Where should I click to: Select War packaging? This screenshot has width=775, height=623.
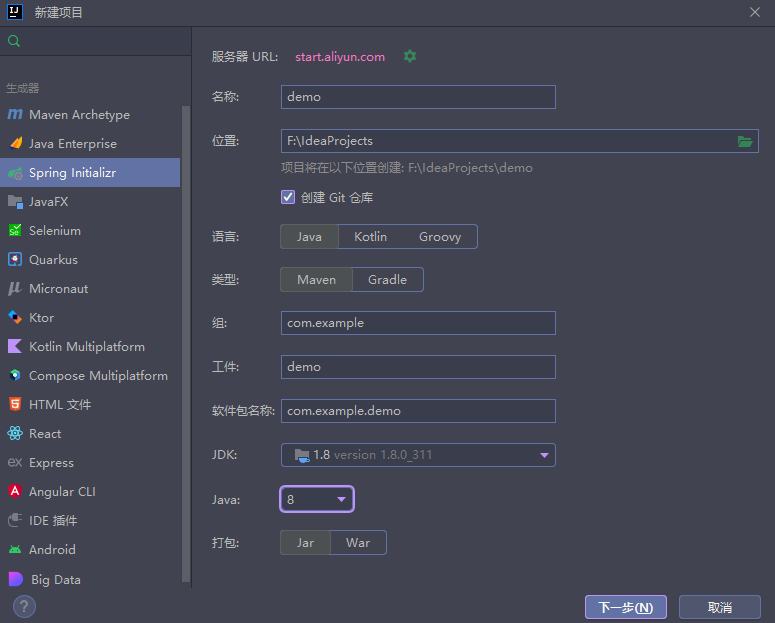(358, 543)
